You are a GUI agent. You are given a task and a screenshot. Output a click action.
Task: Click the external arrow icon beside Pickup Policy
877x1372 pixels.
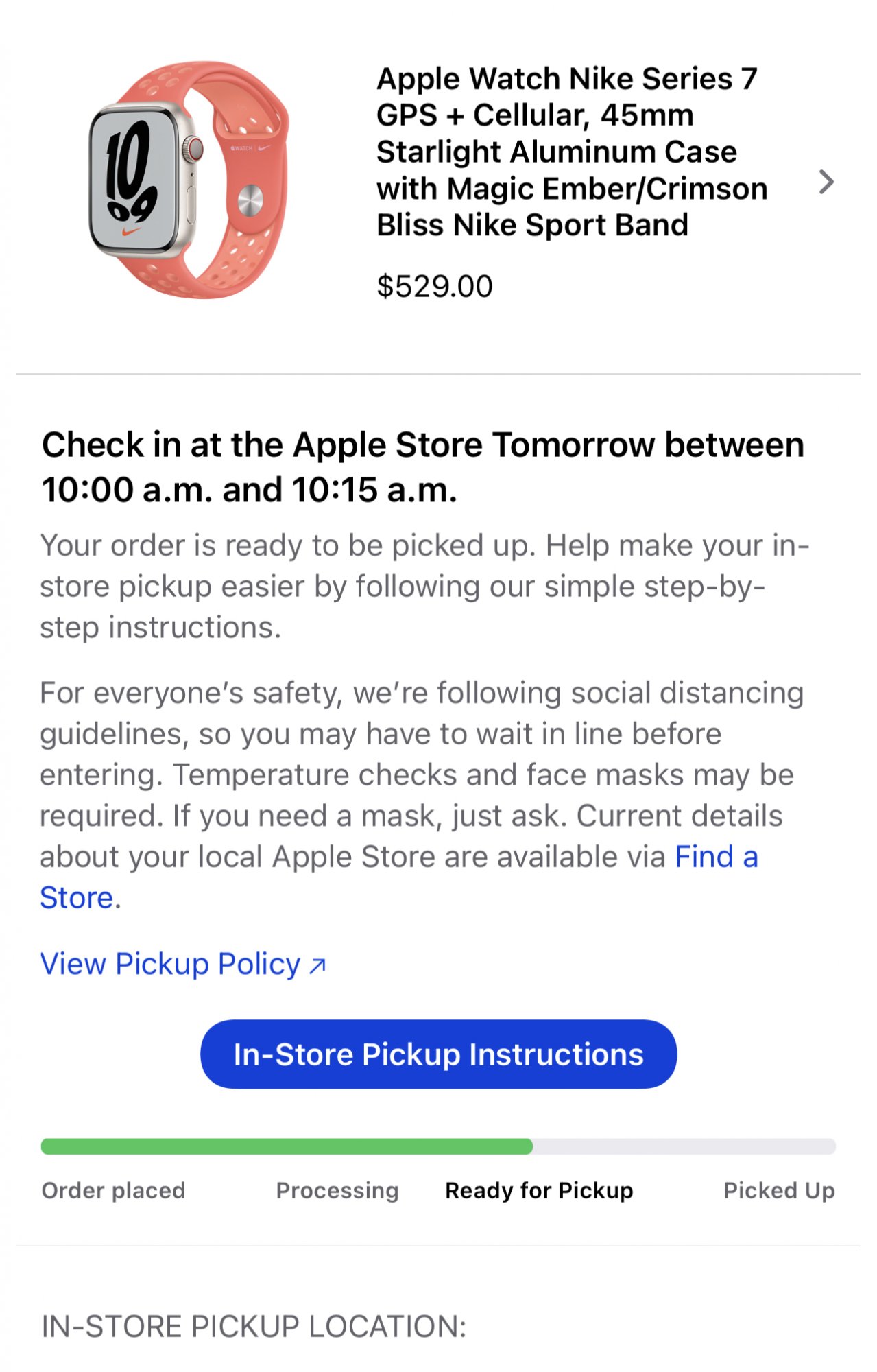317,966
